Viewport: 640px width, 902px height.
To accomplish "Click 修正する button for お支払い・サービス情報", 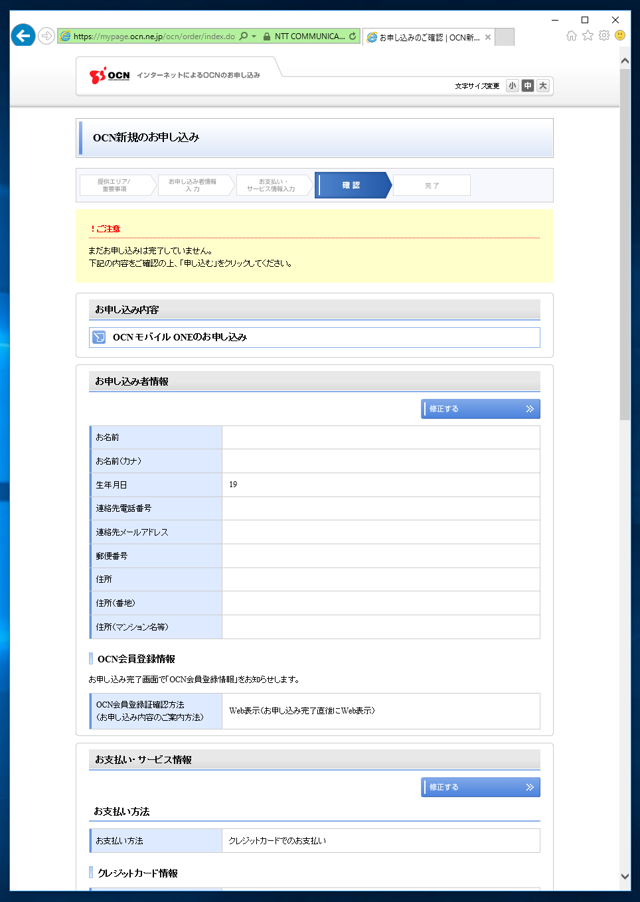I will point(480,787).
